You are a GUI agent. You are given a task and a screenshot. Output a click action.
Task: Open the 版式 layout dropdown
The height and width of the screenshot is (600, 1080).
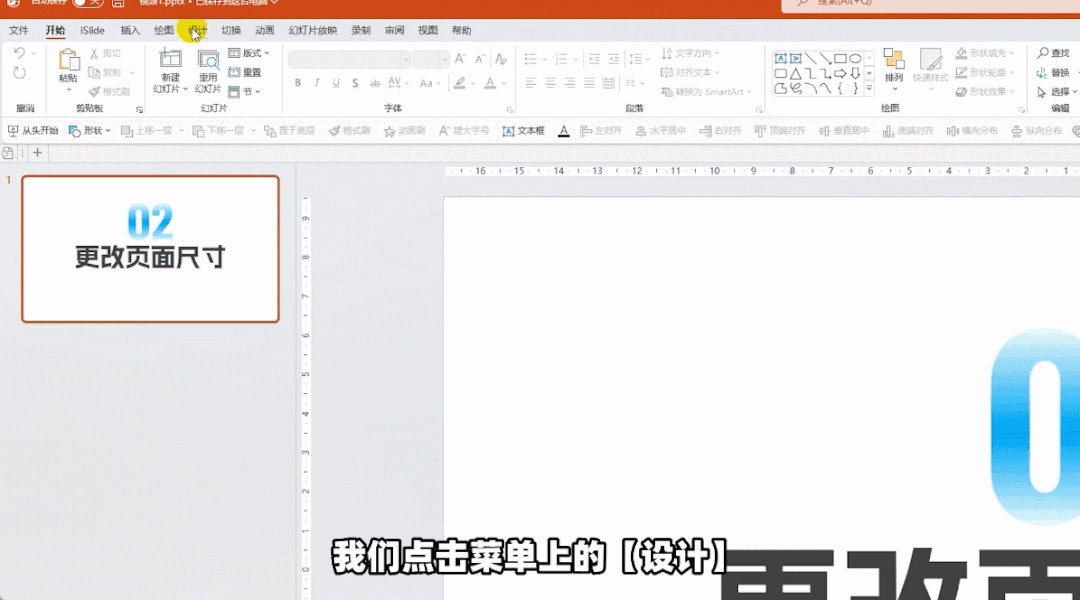point(249,53)
